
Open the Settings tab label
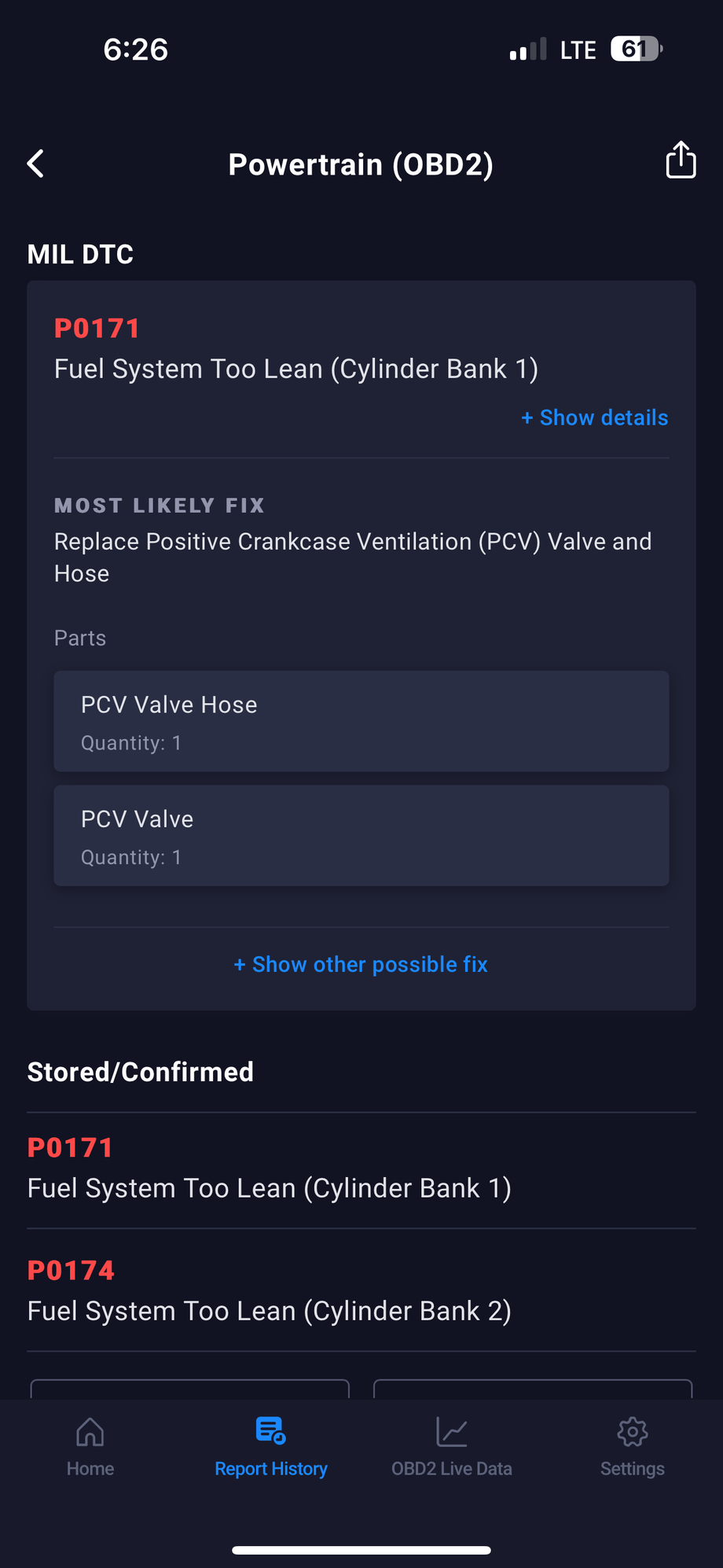[633, 1469]
